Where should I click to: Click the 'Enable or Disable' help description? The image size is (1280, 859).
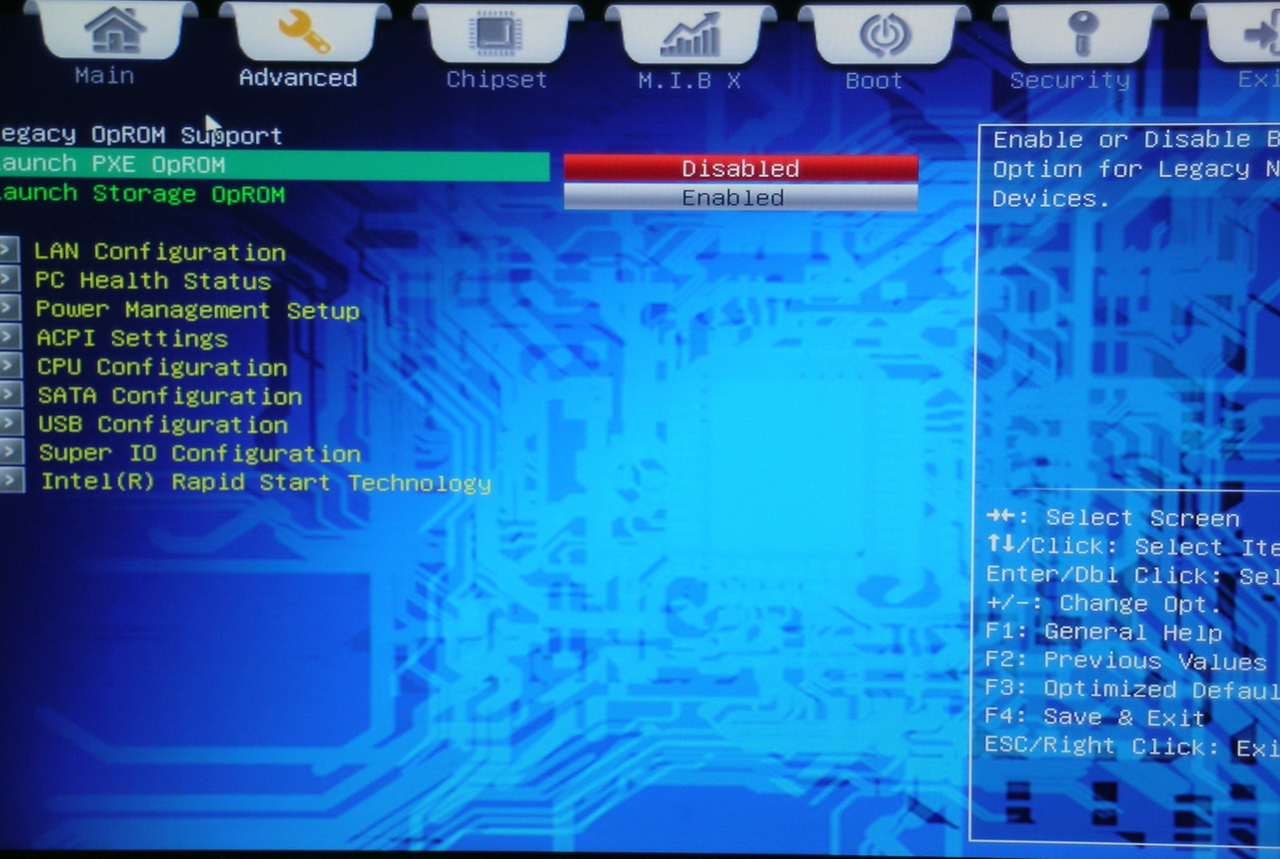click(1136, 169)
